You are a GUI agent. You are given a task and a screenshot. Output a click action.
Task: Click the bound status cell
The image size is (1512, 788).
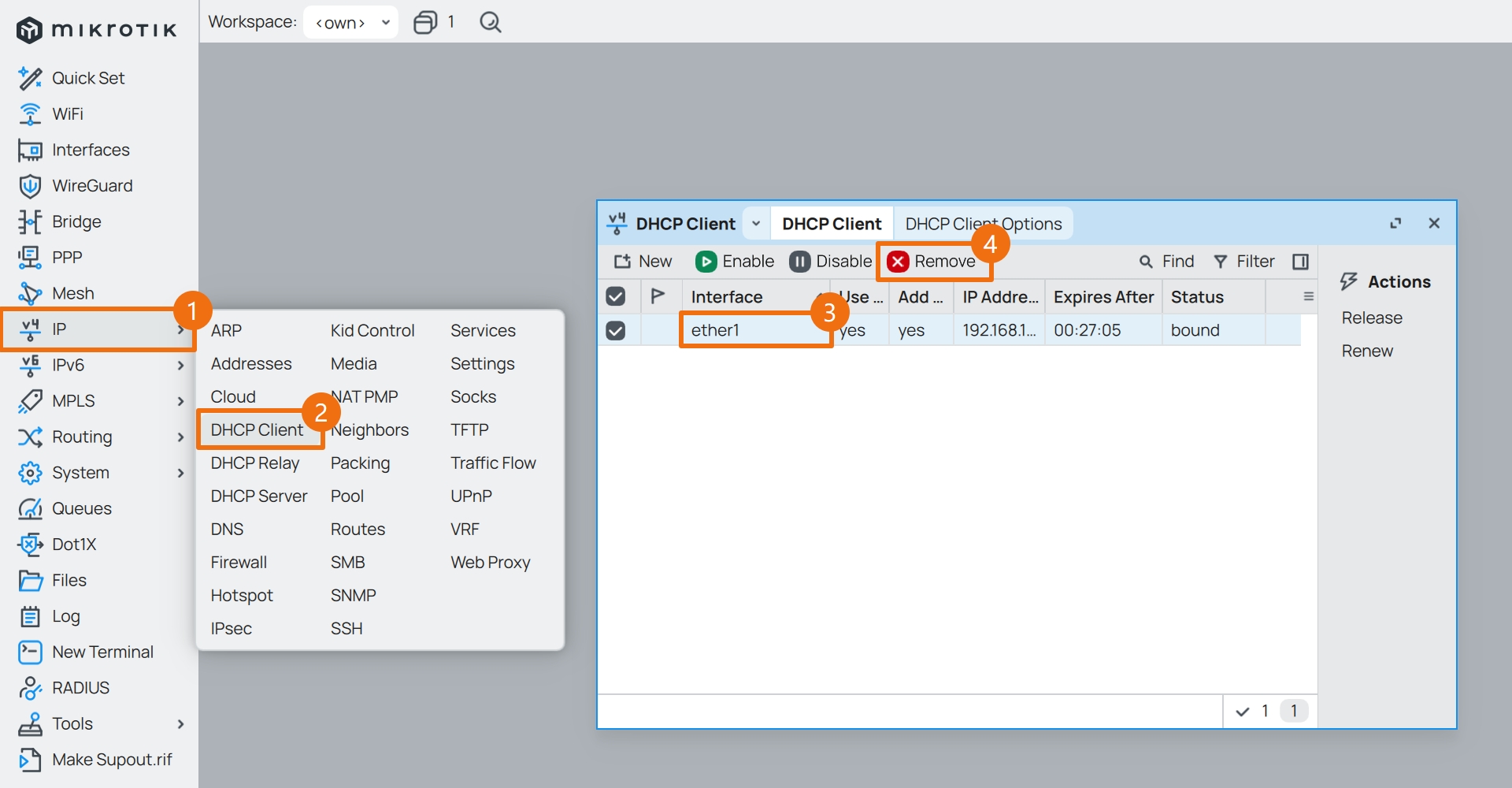[x=1213, y=330]
